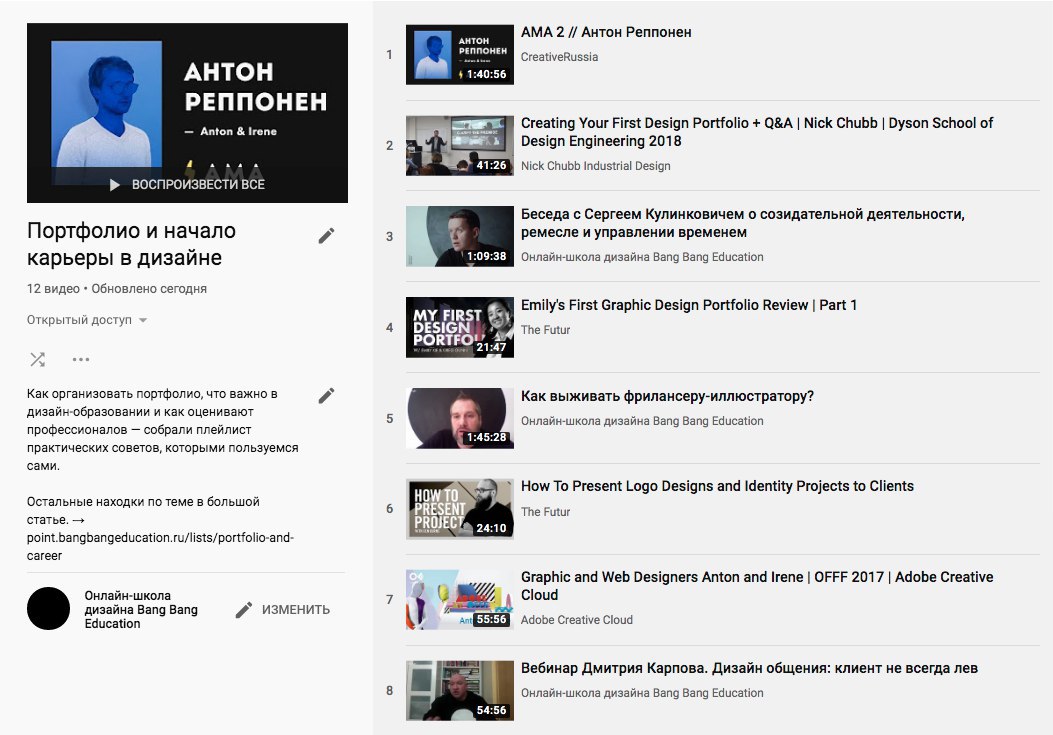Open How To Present Project thumbnail
Screen dimensions: 1053x735
tap(459, 509)
